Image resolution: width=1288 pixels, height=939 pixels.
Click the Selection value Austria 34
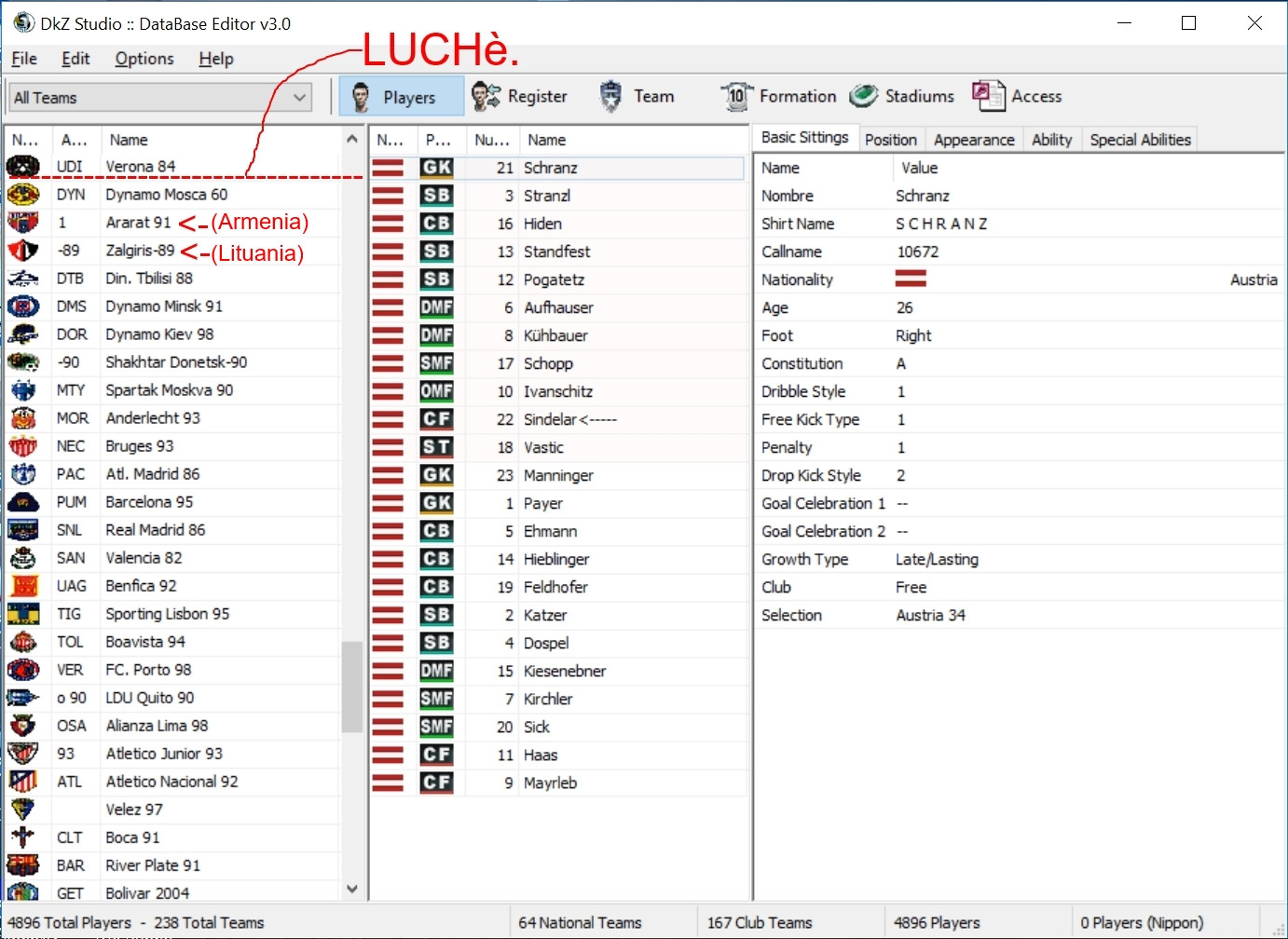930,615
